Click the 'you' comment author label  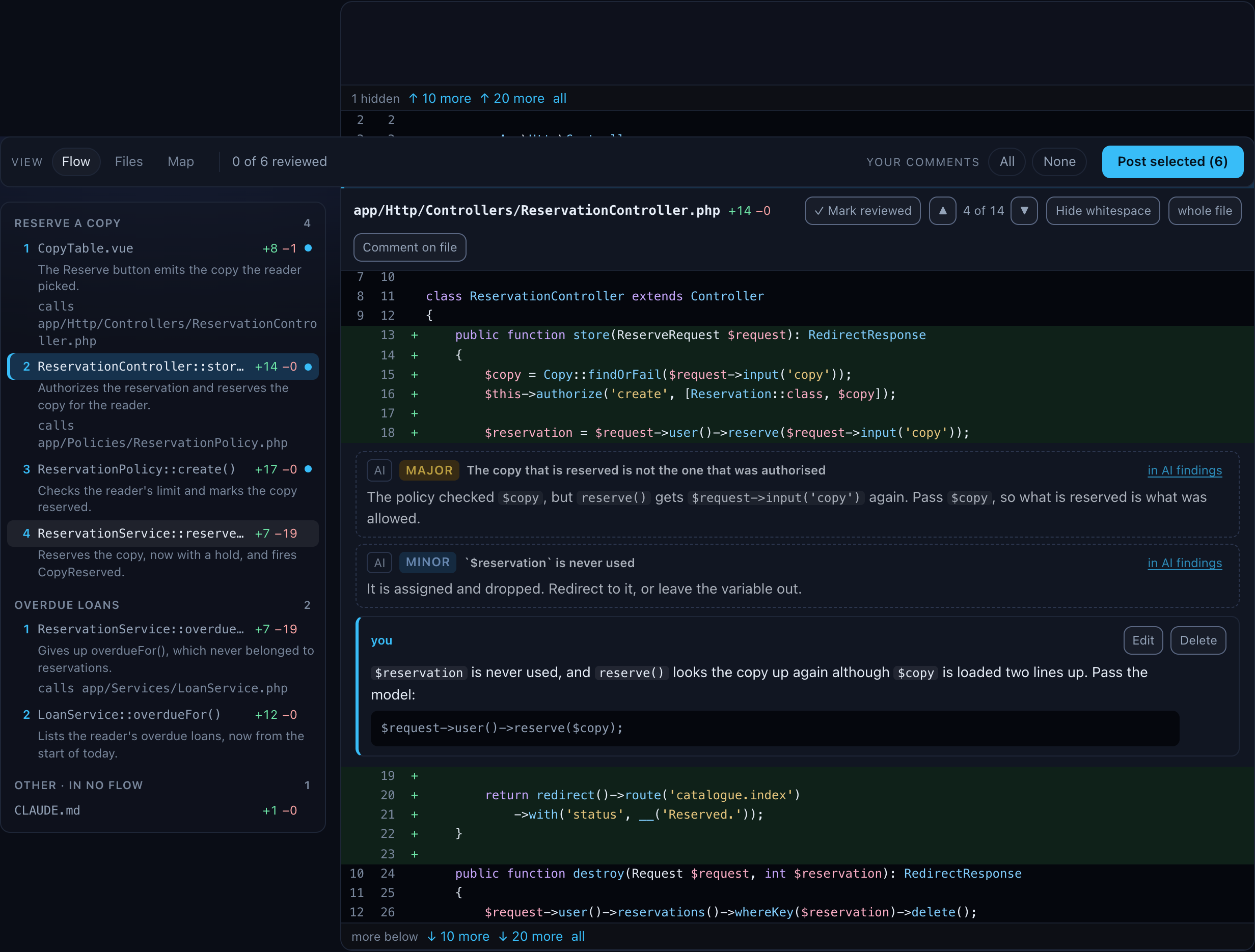381,640
